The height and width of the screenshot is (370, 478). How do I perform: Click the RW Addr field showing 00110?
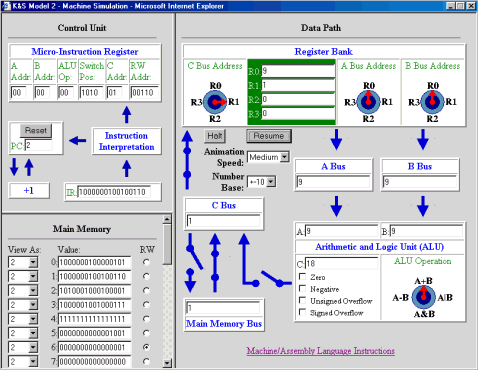click(x=145, y=92)
